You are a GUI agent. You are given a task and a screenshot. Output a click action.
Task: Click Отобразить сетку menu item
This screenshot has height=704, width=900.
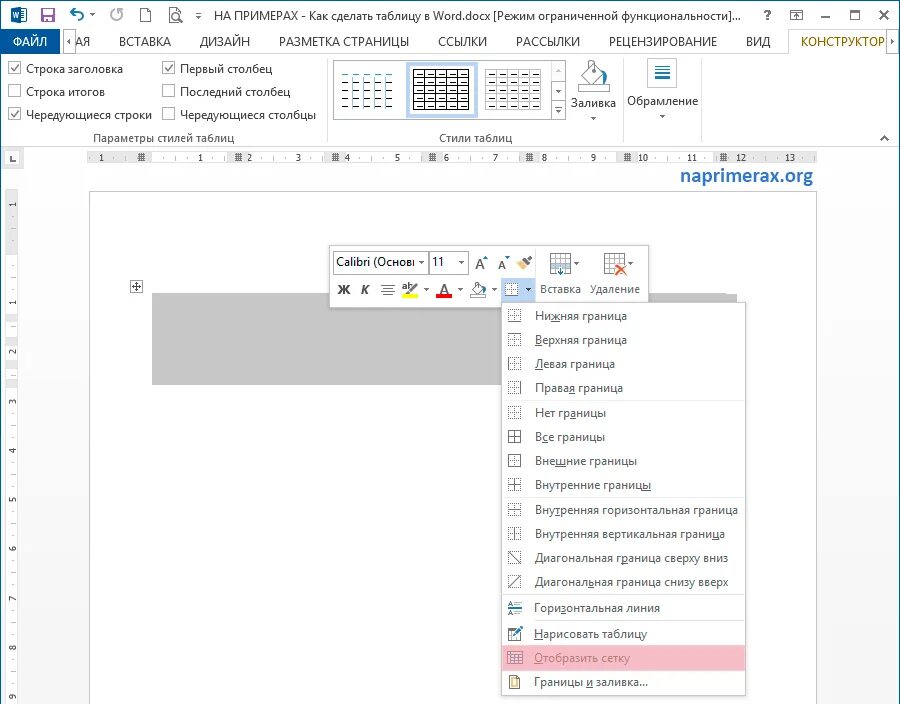[623, 658]
